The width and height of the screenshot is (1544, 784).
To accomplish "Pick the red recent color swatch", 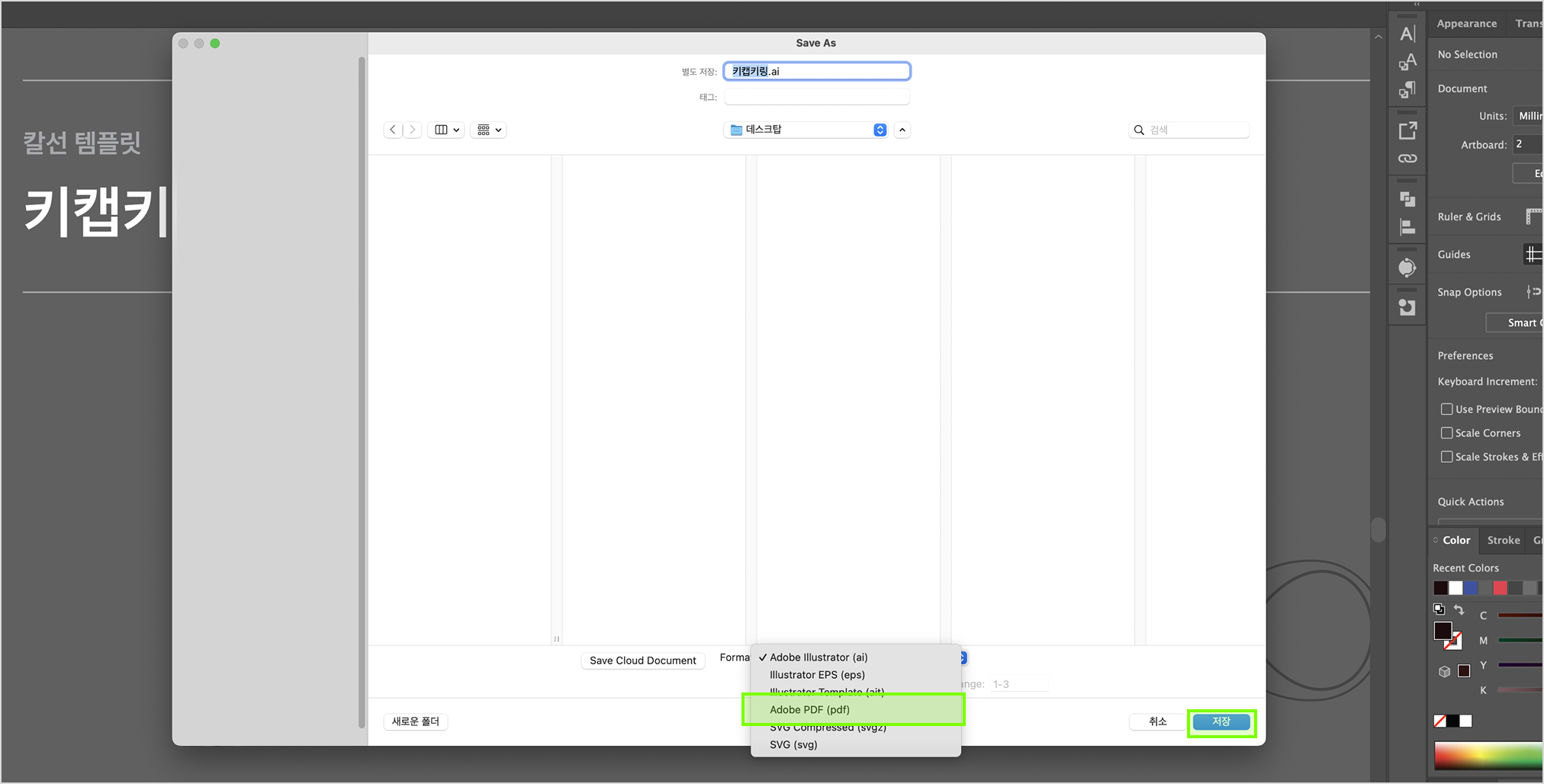I will (x=1500, y=588).
